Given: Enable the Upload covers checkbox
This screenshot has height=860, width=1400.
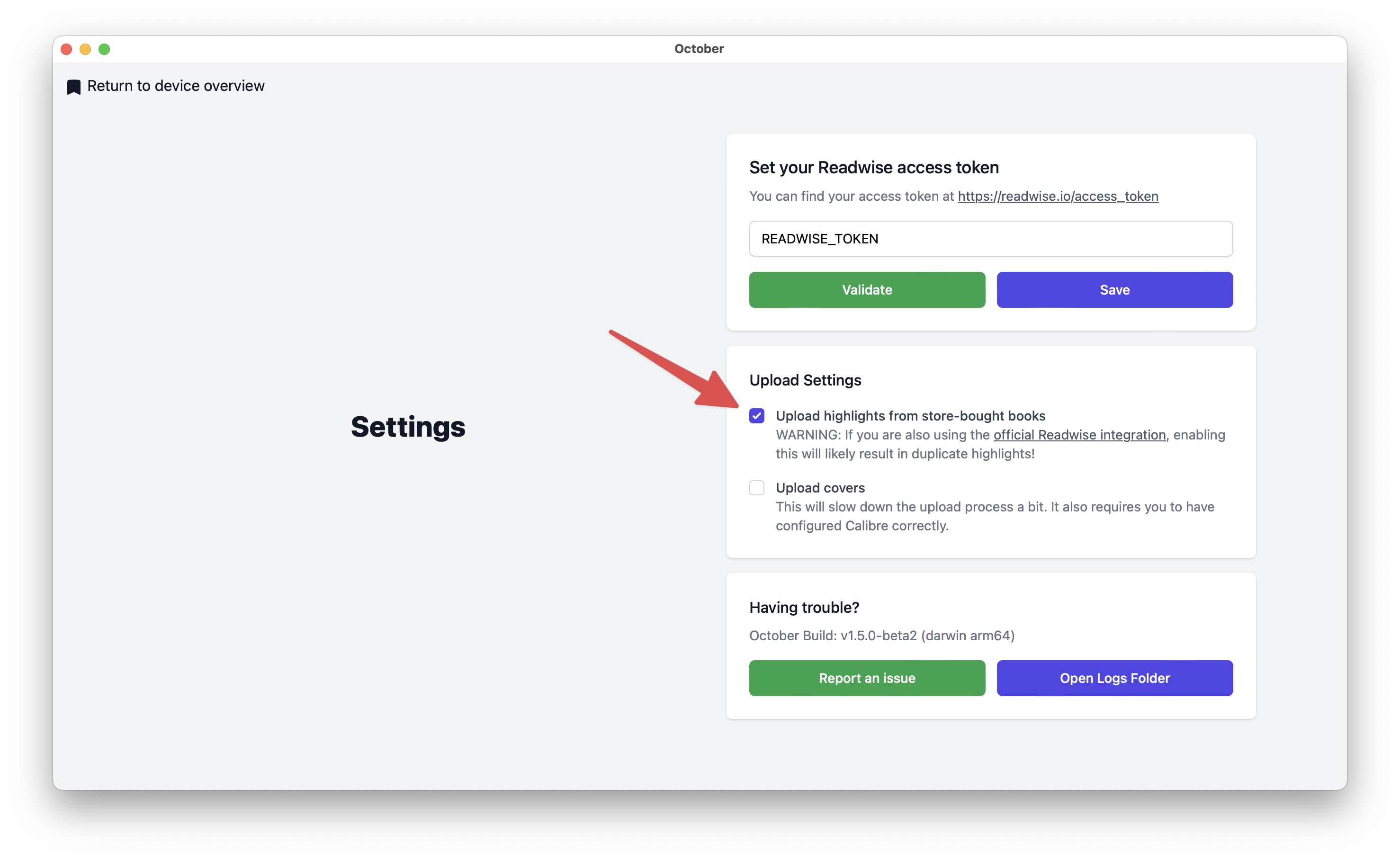Looking at the screenshot, I should tap(757, 488).
